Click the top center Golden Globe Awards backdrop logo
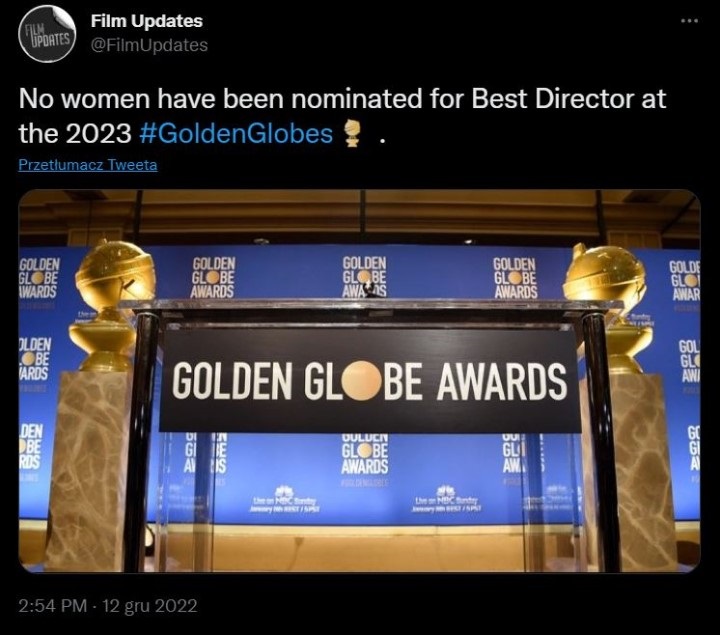The image size is (720, 635). click(x=365, y=276)
